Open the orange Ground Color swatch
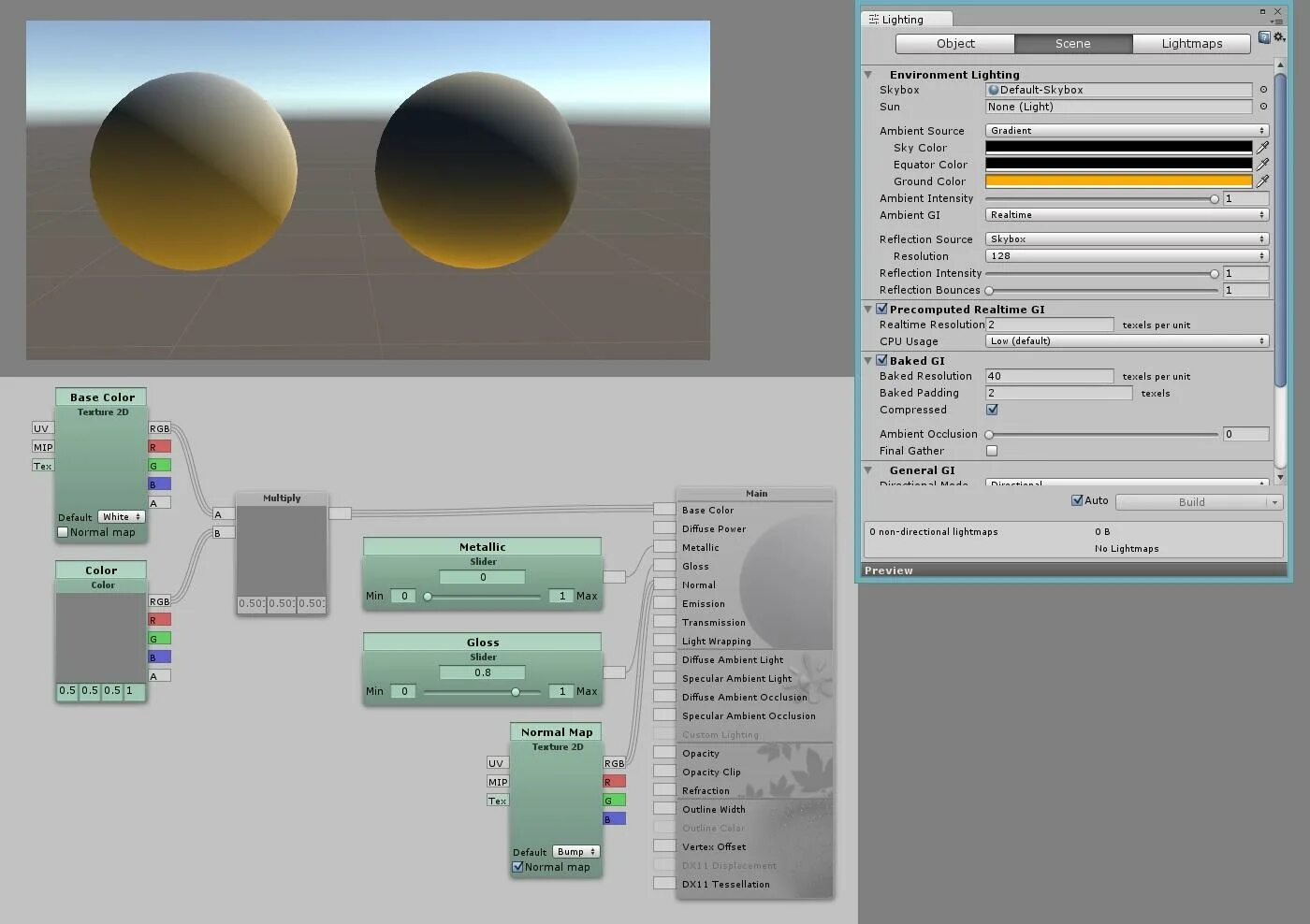Image resolution: width=1310 pixels, height=924 pixels. point(1119,181)
